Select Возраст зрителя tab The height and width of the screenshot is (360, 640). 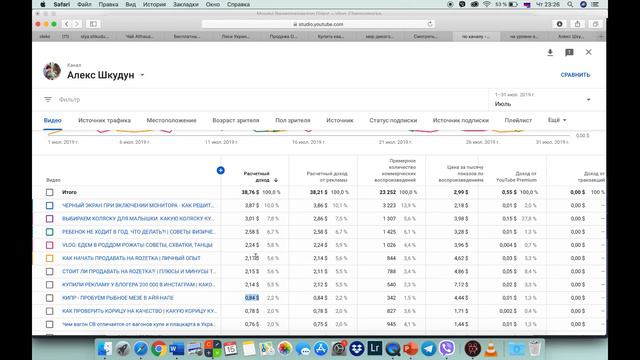(x=236, y=120)
